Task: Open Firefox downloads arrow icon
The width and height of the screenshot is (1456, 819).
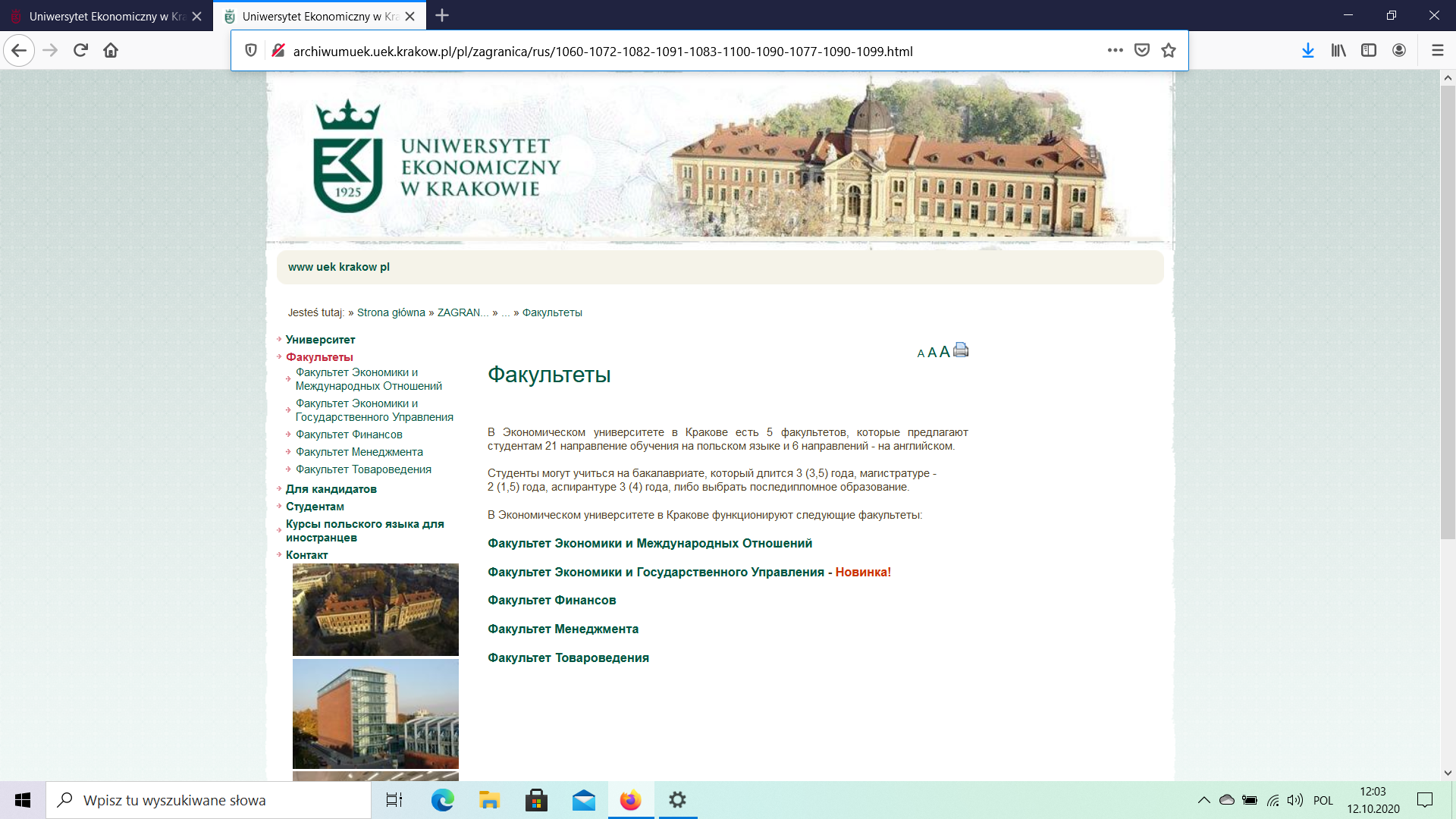Action: [x=1307, y=51]
